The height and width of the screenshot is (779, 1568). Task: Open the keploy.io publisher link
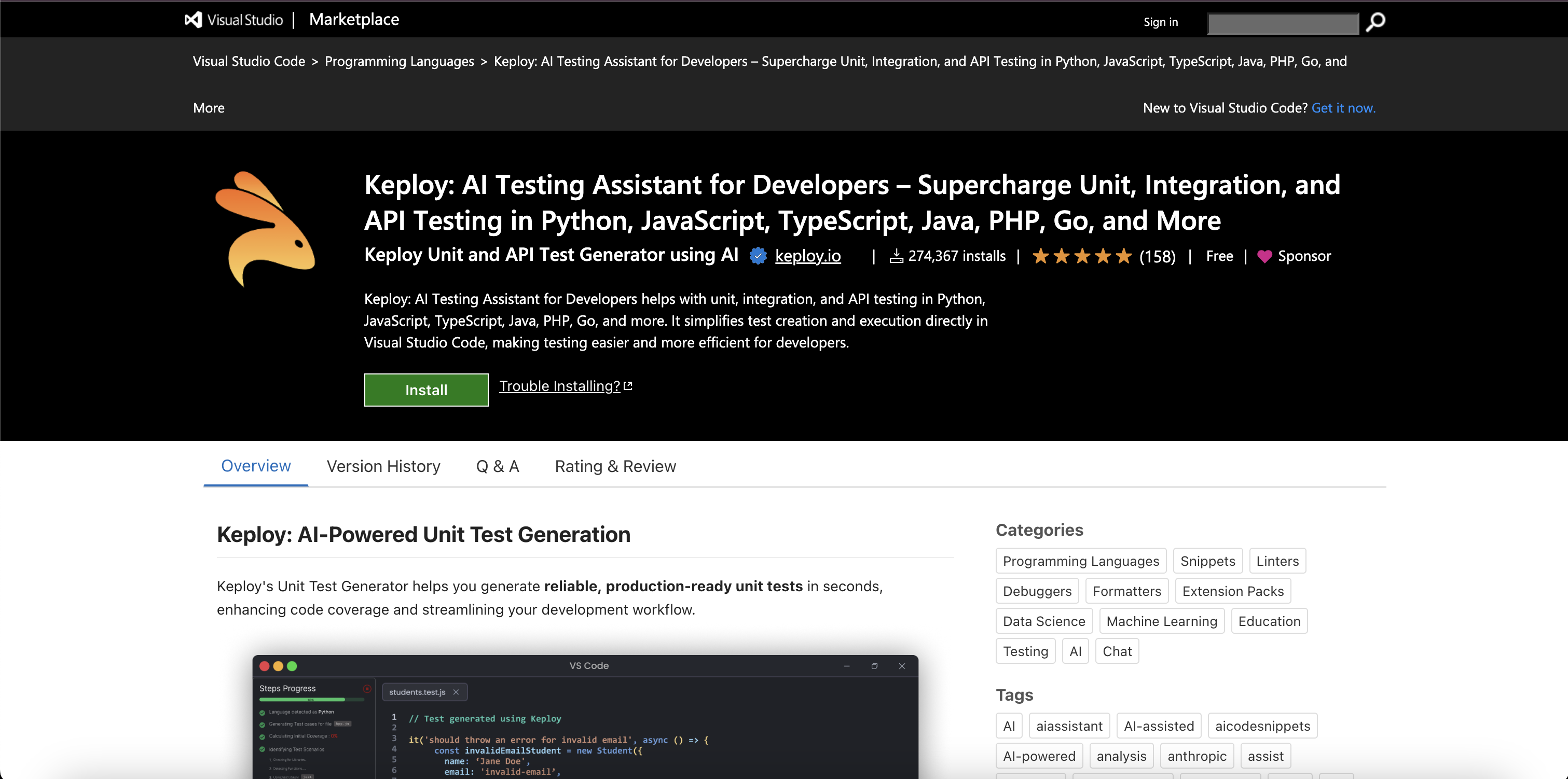[x=808, y=256]
